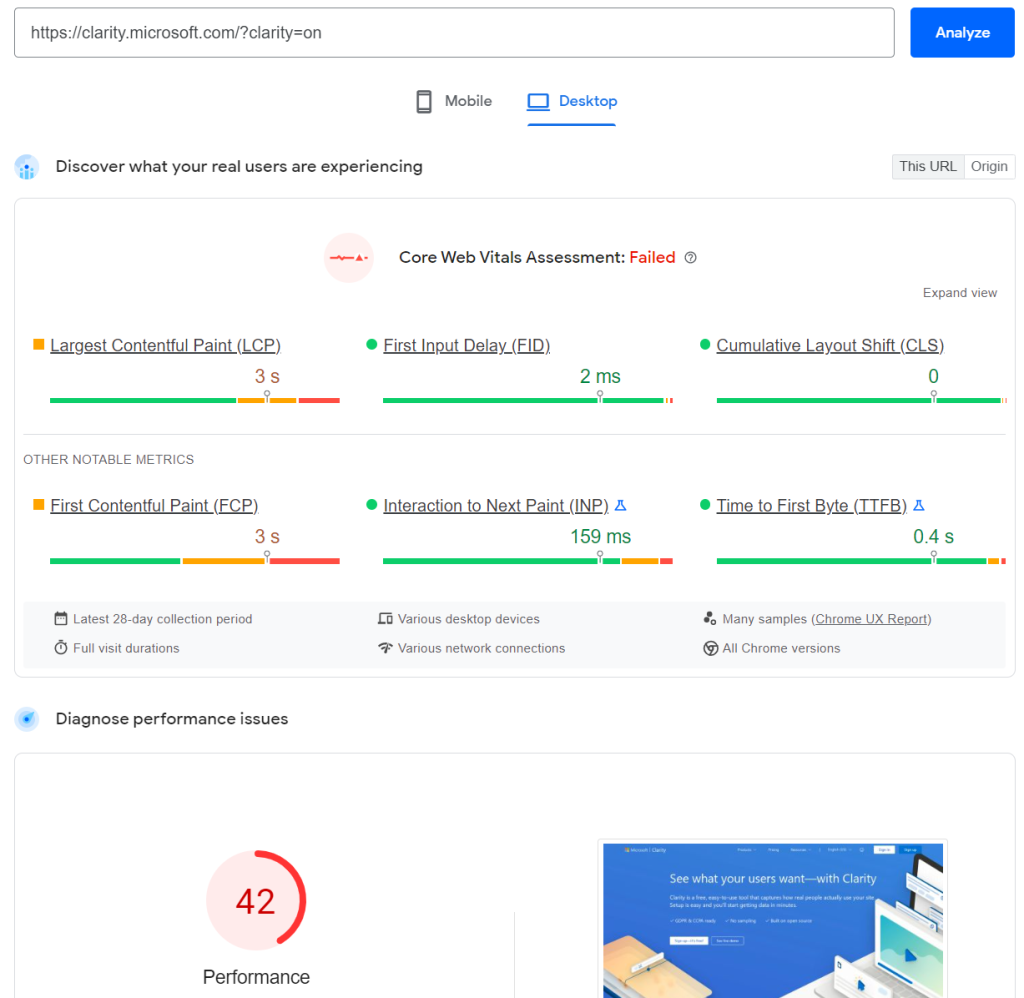The width and height of the screenshot is (1024, 998).
Task: Click the many samples people icon
Action: (x=710, y=618)
